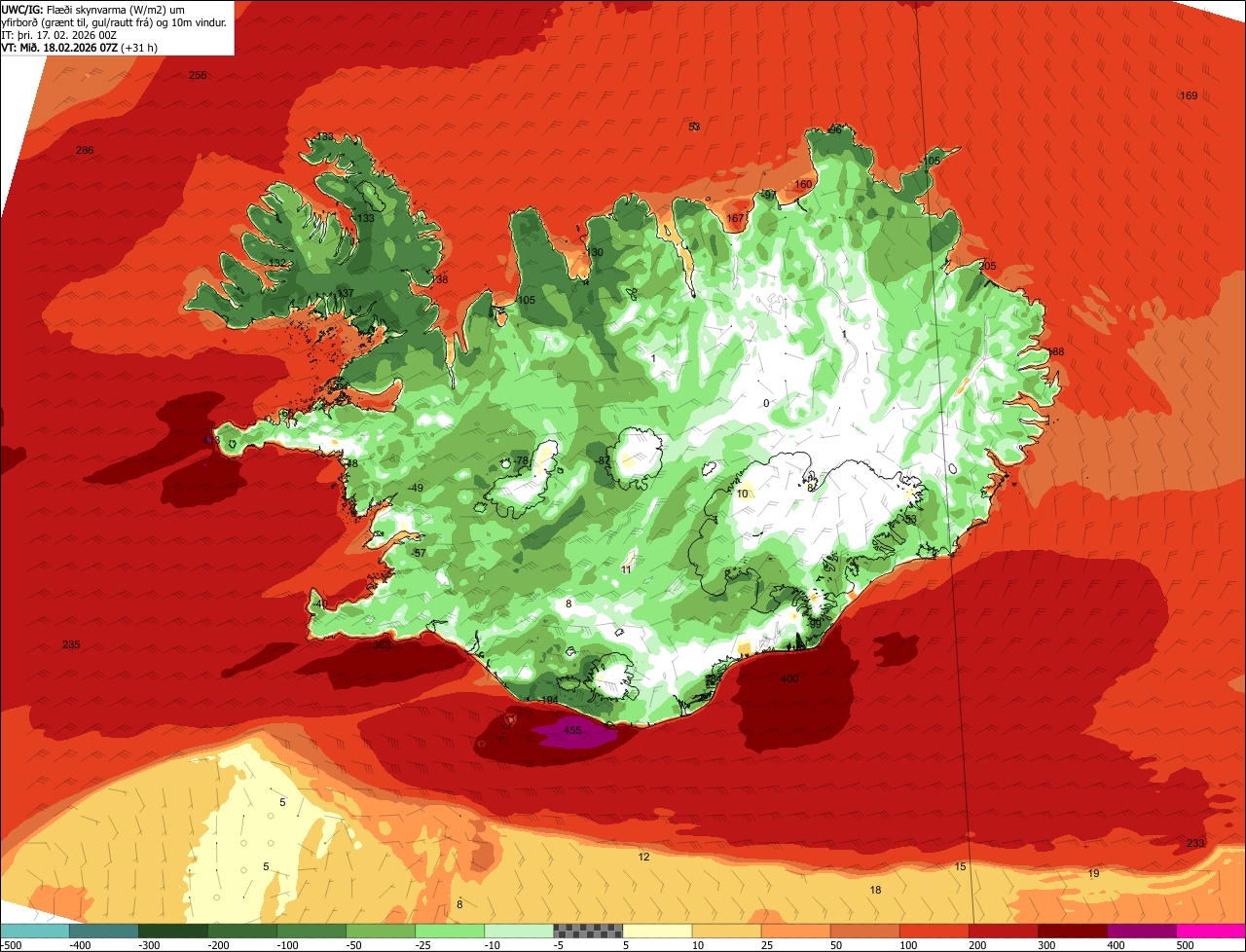This screenshot has height=952, width=1246.
Task: Click the map value 15 in the southeast sea
Action: coord(961,866)
